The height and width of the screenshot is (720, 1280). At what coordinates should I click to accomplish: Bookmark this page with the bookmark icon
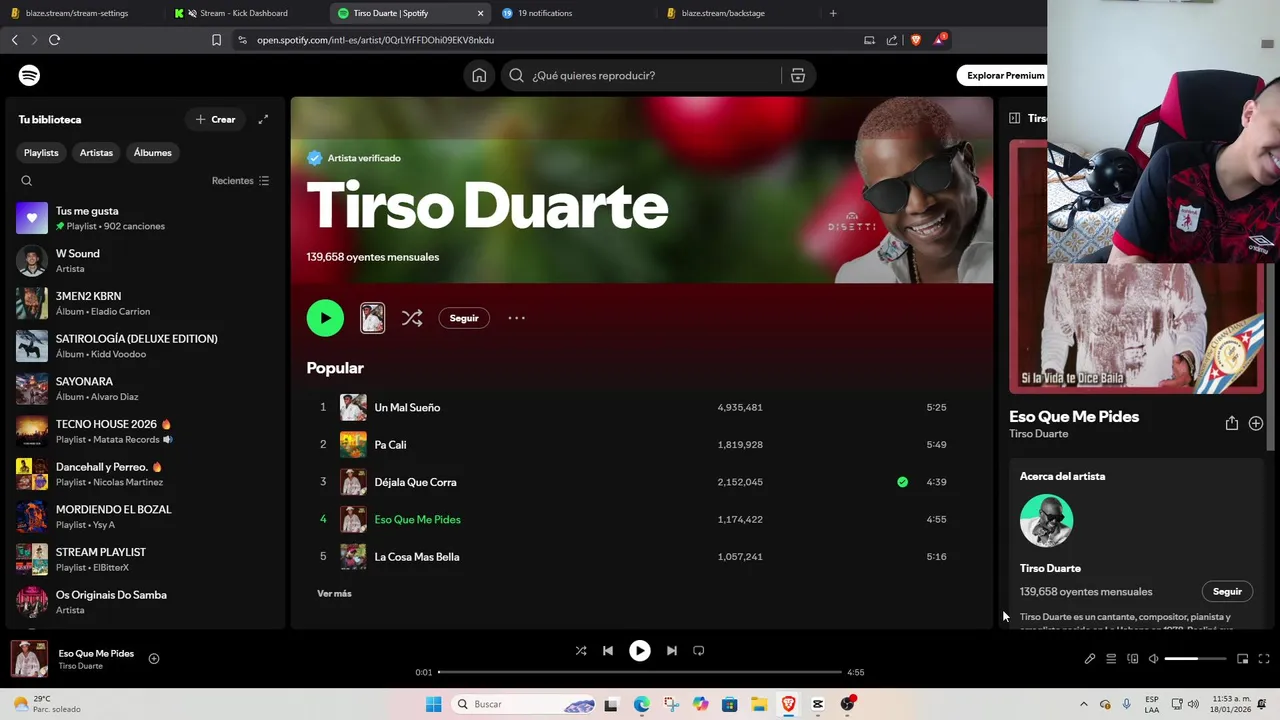pos(216,40)
